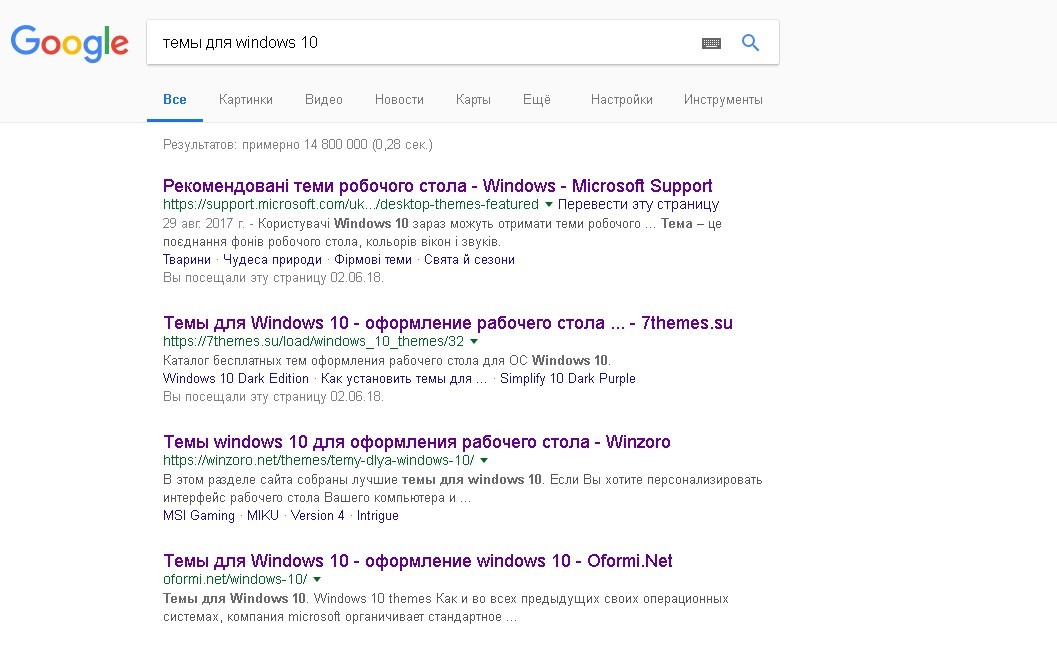Expand dropdown arrow beside 7themes.su URL
Image resolution: width=1057 pixels, height=647 pixels.
coord(474,342)
